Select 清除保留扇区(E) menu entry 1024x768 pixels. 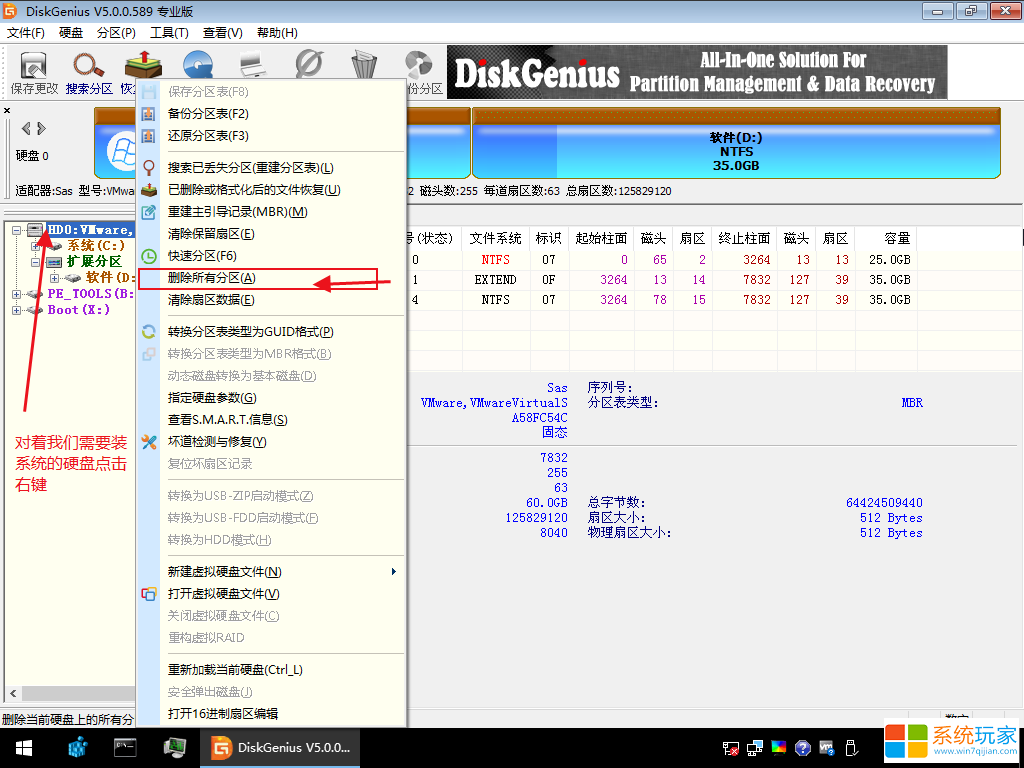(271, 234)
